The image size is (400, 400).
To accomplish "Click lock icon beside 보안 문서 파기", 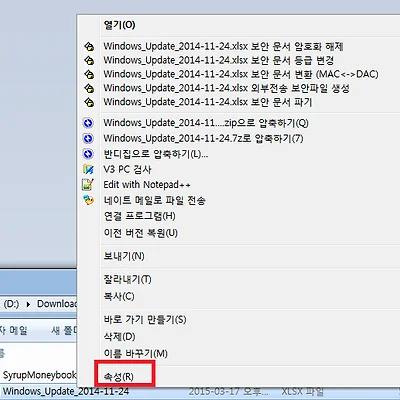I will tap(89, 102).
